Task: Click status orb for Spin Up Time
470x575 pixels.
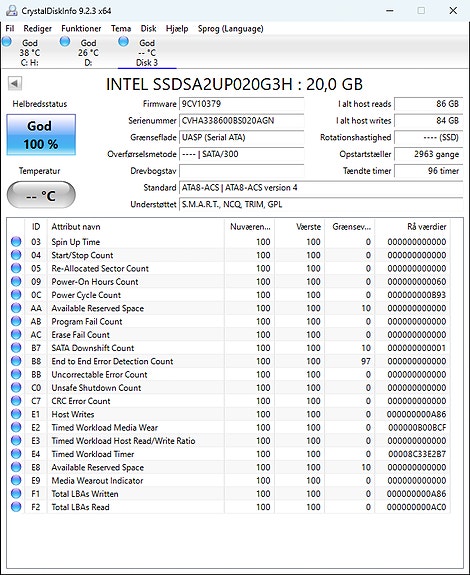Action: point(16,242)
